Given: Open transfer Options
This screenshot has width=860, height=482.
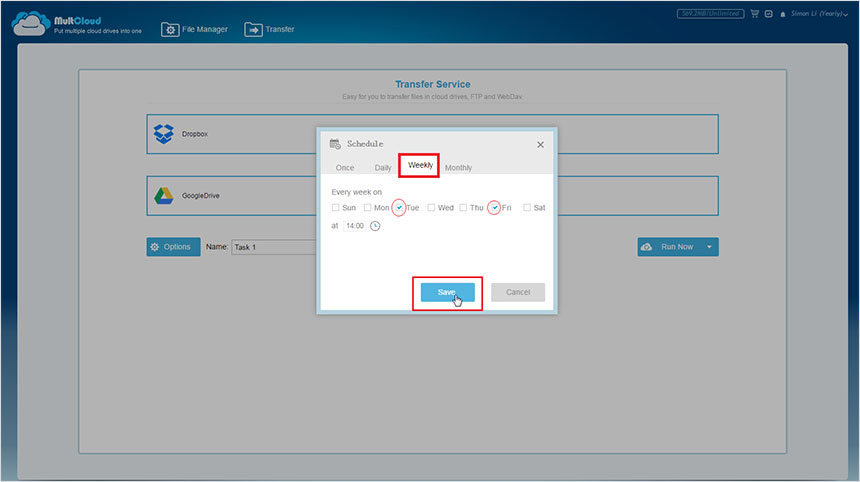Looking at the screenshot, I should [x=173, y=247].
